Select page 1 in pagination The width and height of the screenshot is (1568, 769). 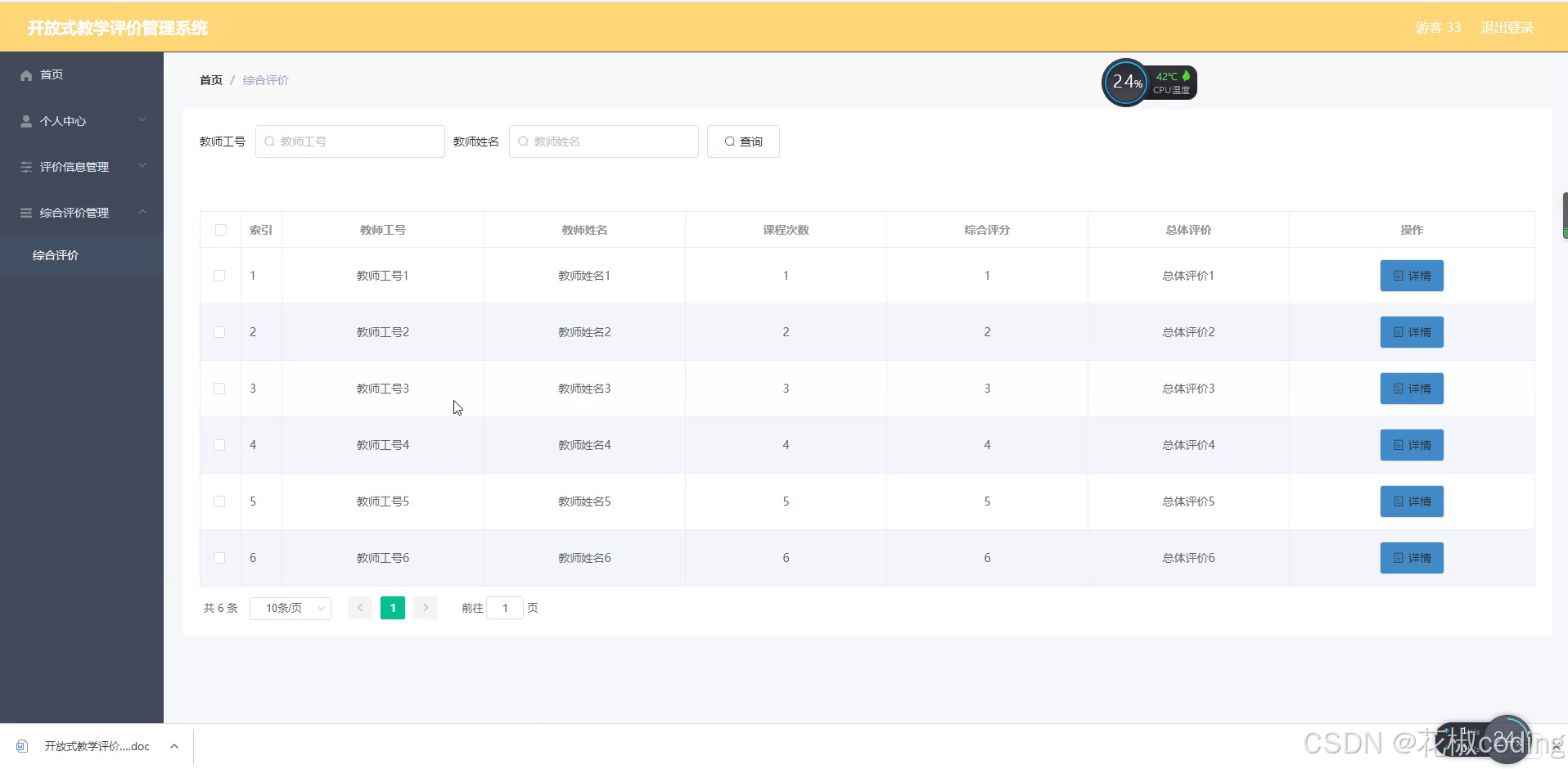coord(393,608)
